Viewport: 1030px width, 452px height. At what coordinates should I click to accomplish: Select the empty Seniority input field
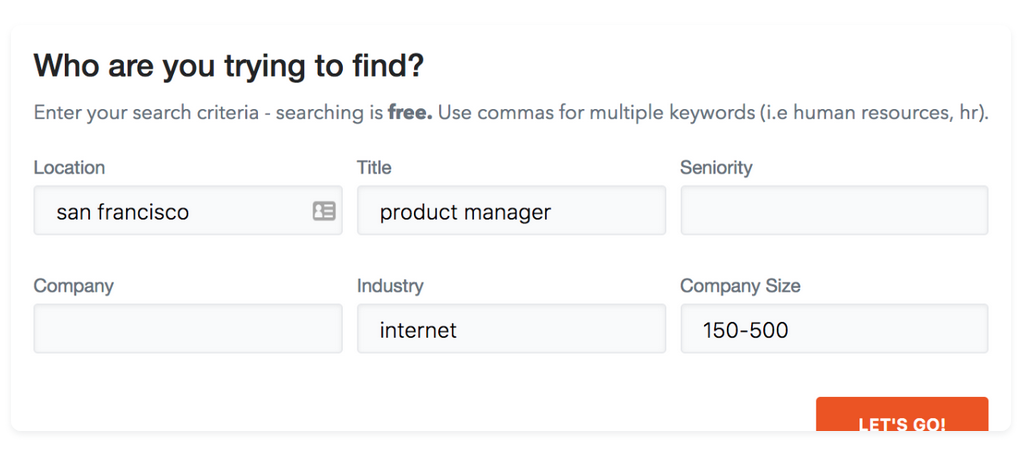834,211
